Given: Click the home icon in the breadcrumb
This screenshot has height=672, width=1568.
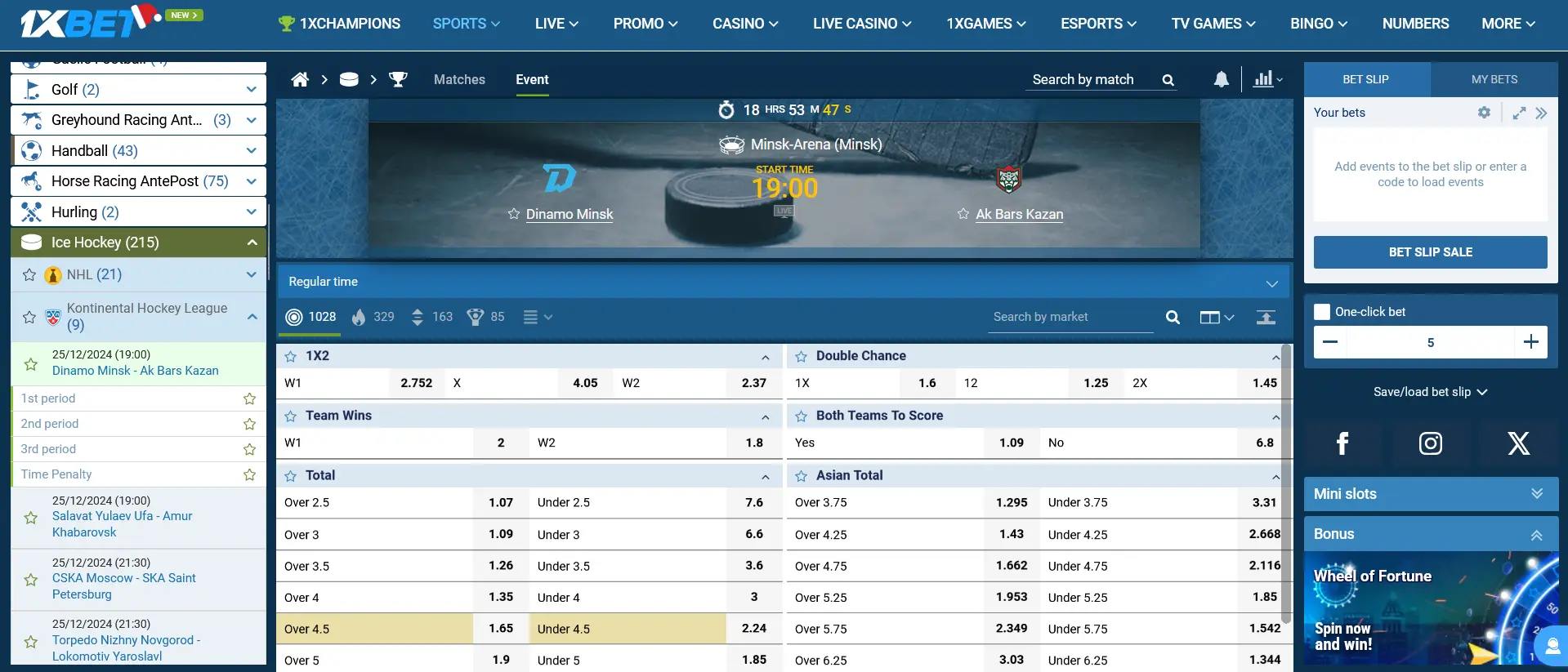Looking at the screenshot, I should [x=300, y=79].
